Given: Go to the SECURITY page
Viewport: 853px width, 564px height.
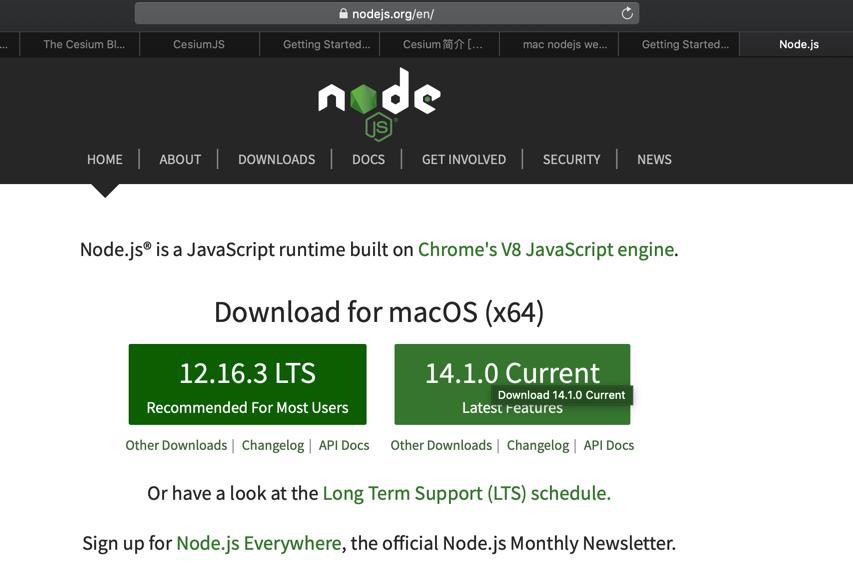Looking at the screenshot, I should (571, 159).
